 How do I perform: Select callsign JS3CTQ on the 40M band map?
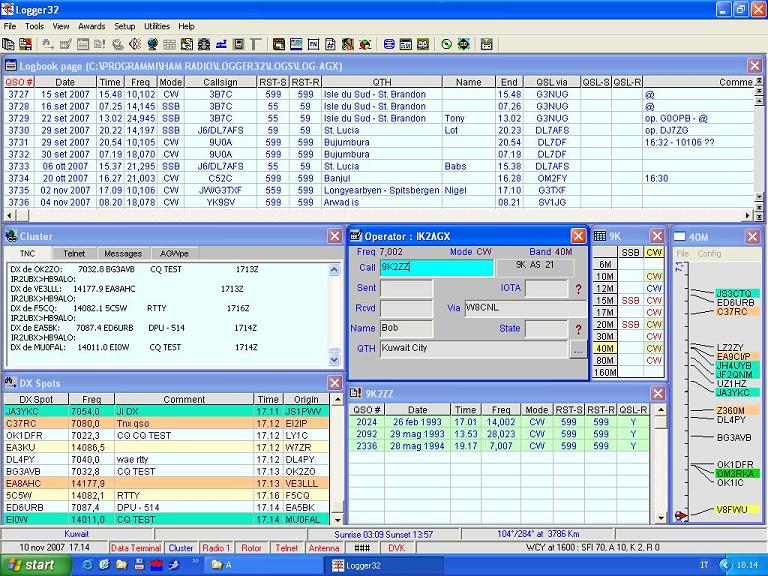734,293
